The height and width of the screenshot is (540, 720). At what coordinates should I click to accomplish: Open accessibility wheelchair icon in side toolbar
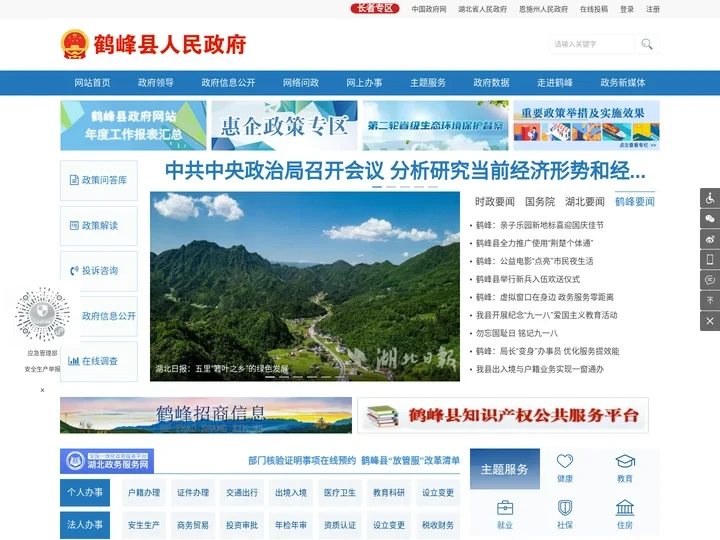[710, 198]
